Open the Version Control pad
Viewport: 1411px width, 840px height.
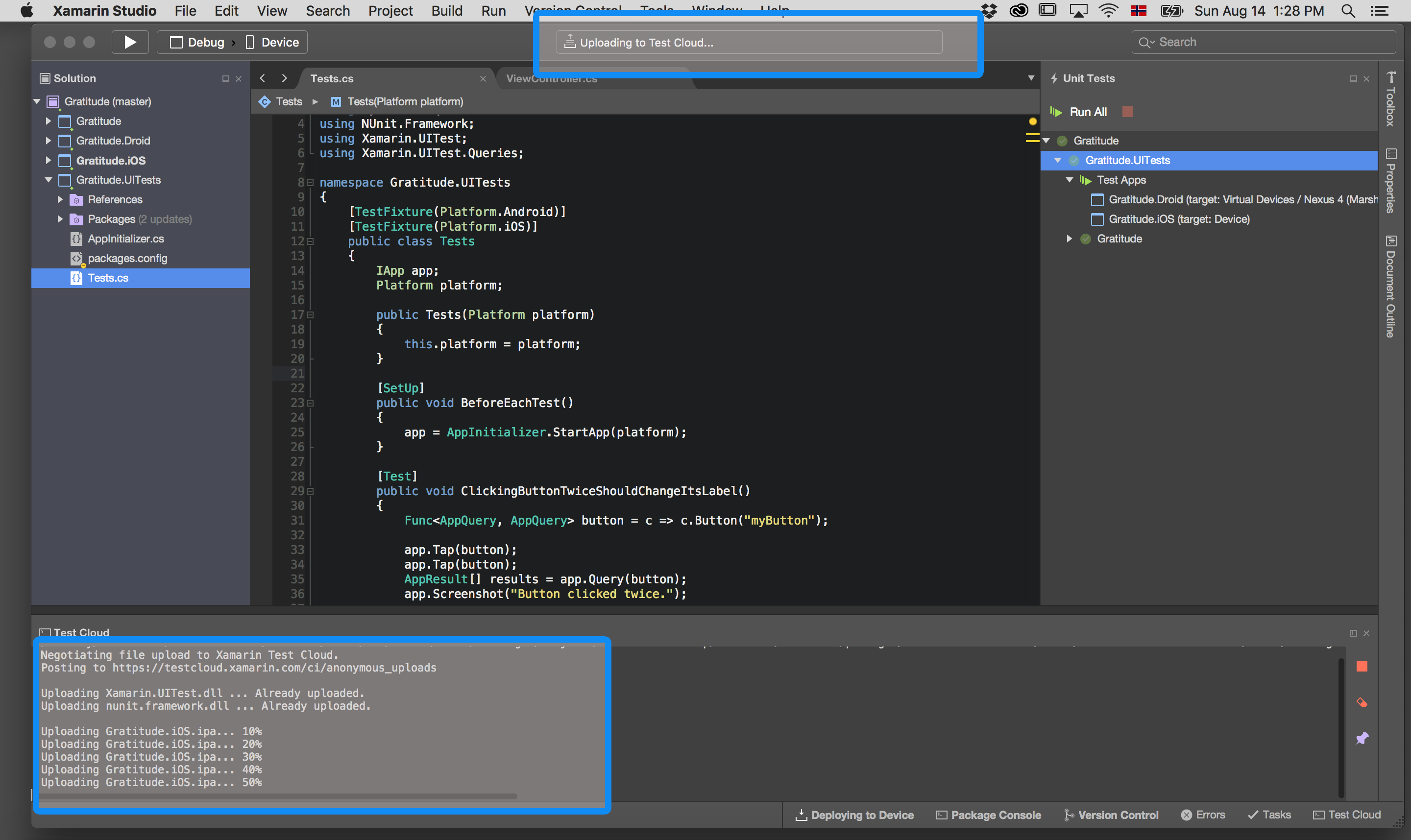[1111, 815]
